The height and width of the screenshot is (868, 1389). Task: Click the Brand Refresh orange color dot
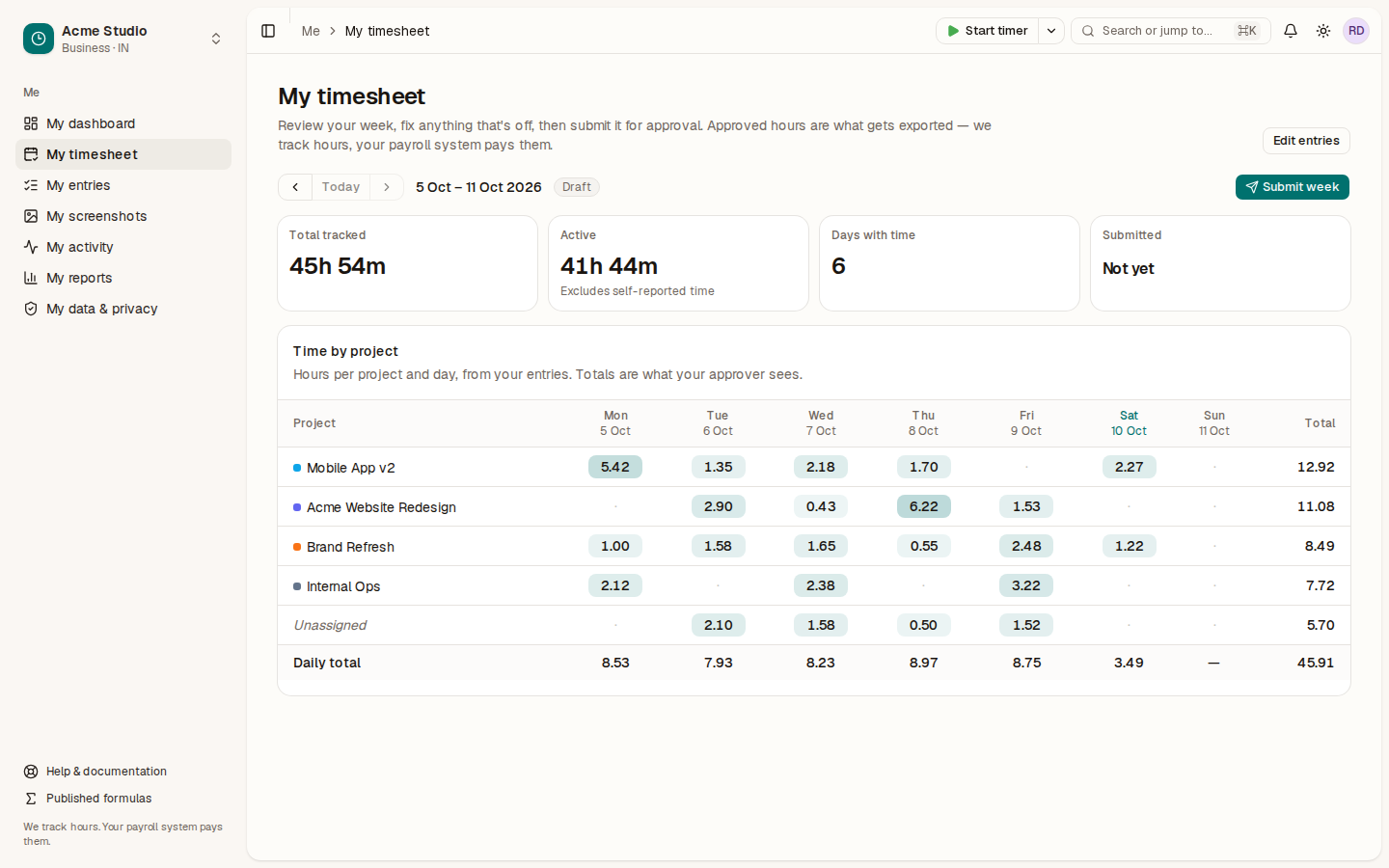(297, 547)
